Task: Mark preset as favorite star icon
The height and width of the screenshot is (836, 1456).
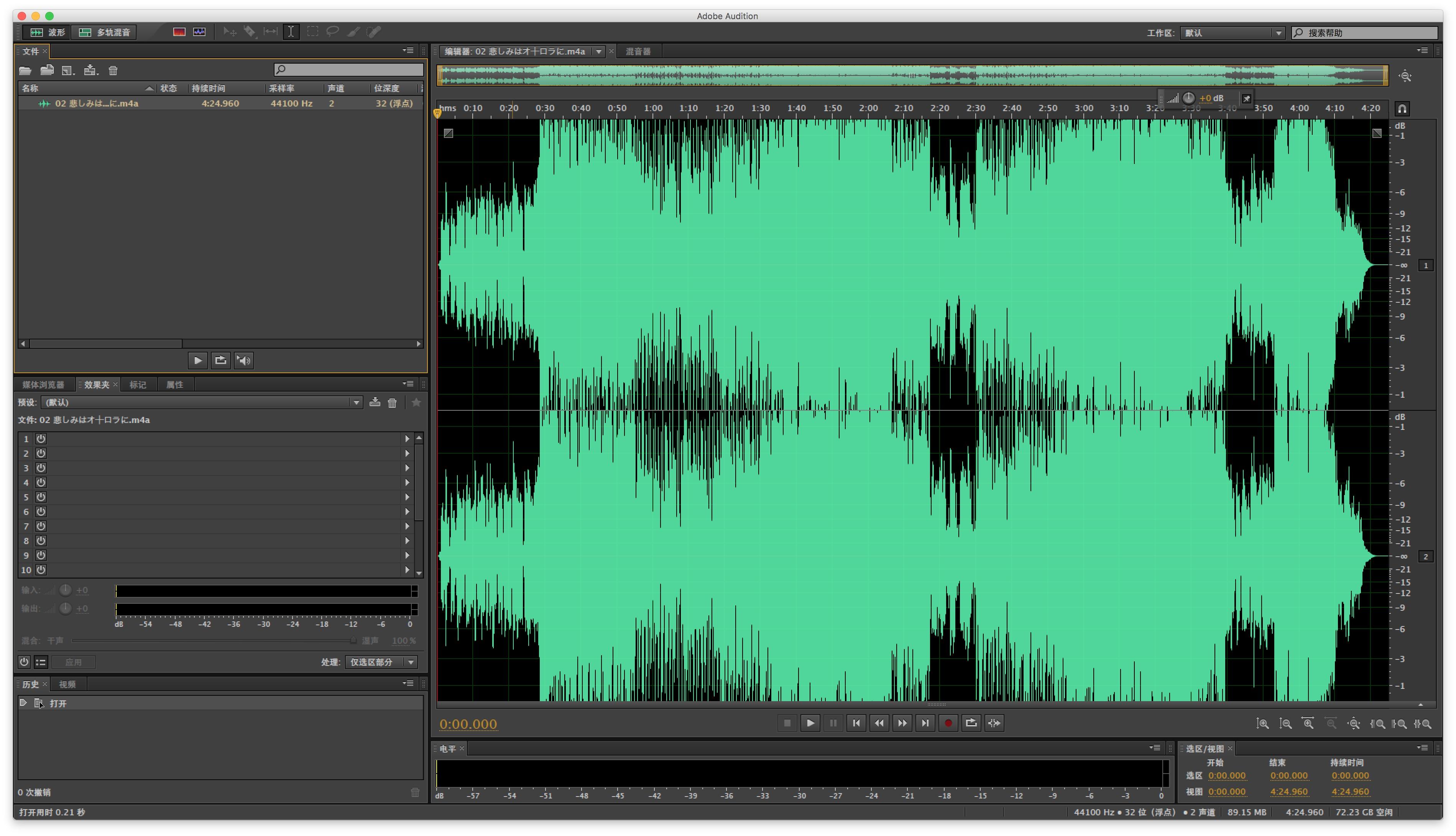Action: [416, 403]
